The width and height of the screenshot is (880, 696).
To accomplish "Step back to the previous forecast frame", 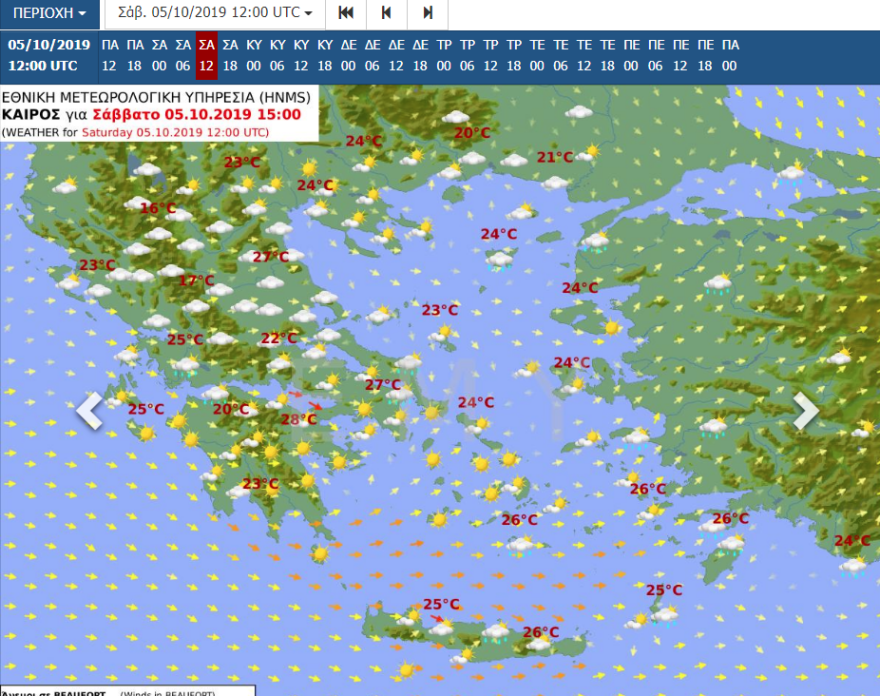I will coord(387,14).
